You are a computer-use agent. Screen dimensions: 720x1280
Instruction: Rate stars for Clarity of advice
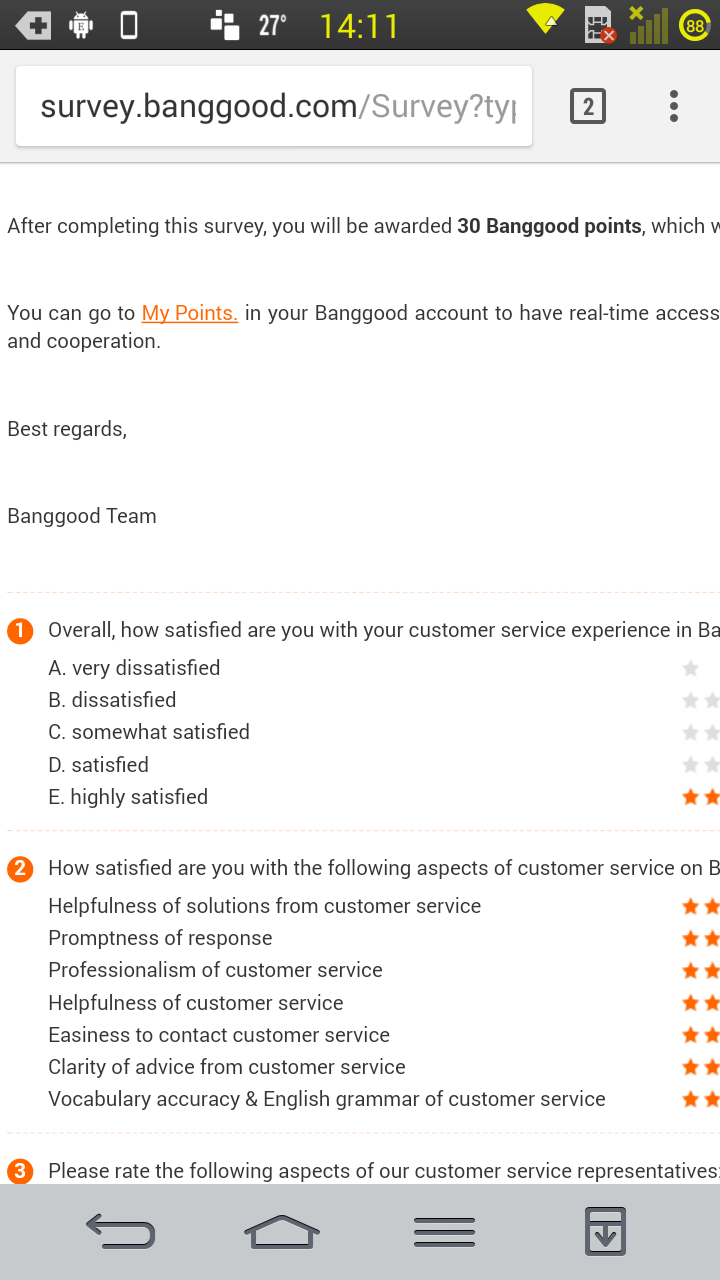point(700,1067)
